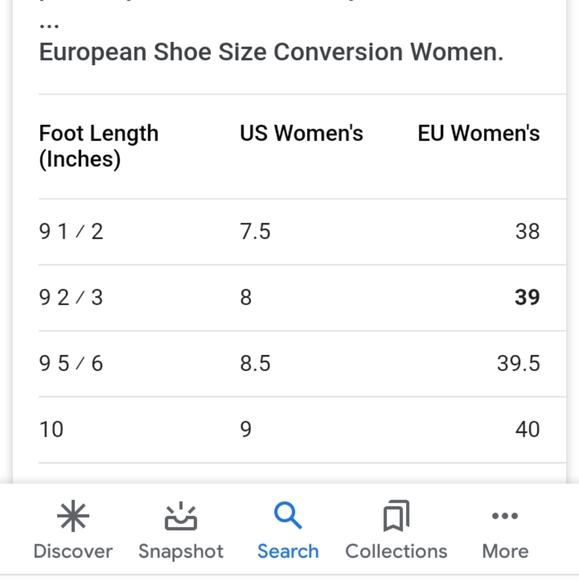Select the European Shoe Size Conversion Women heading
This screenshot has width=579, height=580.
[x=271, y=52]
